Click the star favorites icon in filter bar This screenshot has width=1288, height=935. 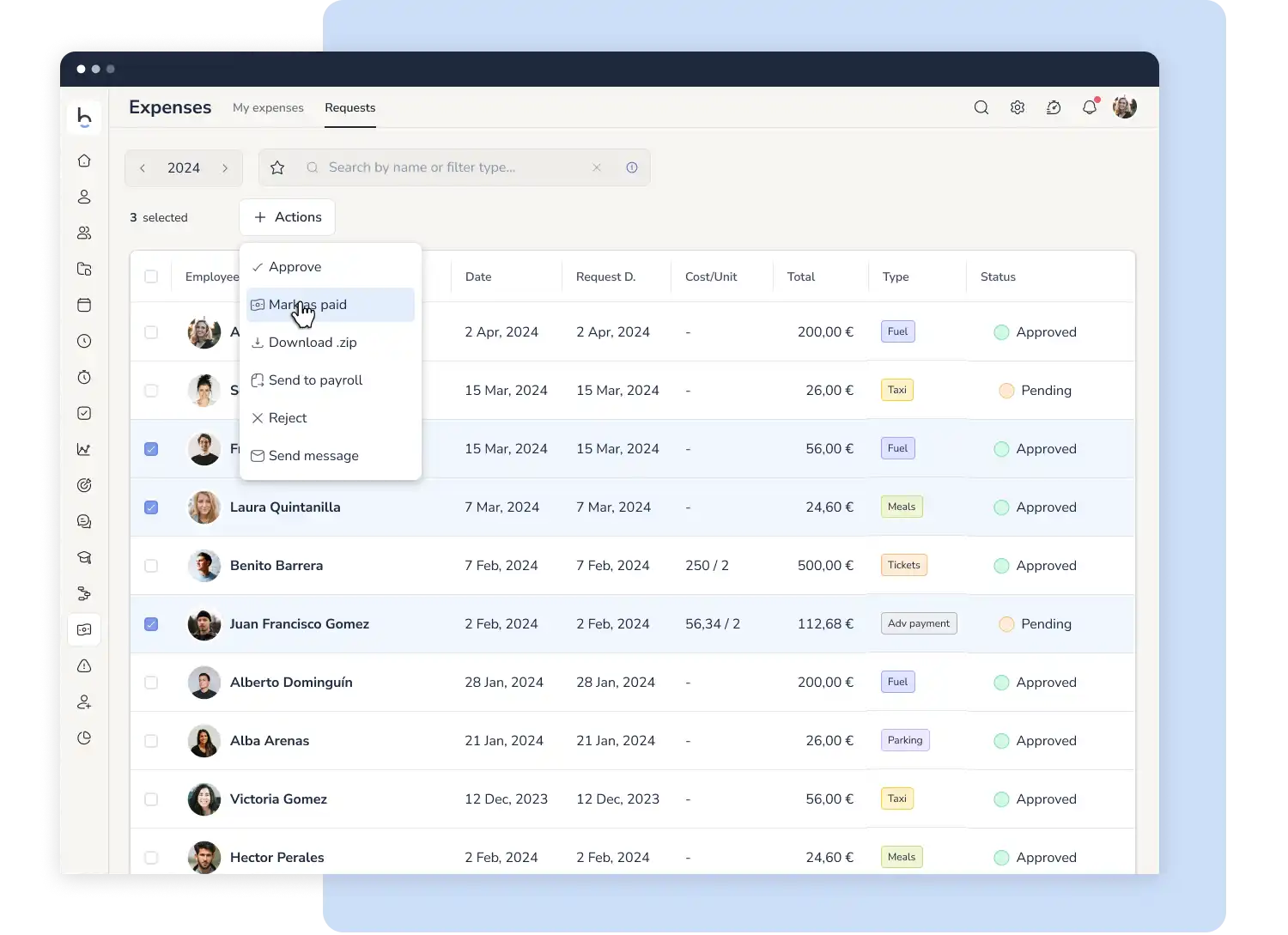pyautogui.click(x=277, y=167)
